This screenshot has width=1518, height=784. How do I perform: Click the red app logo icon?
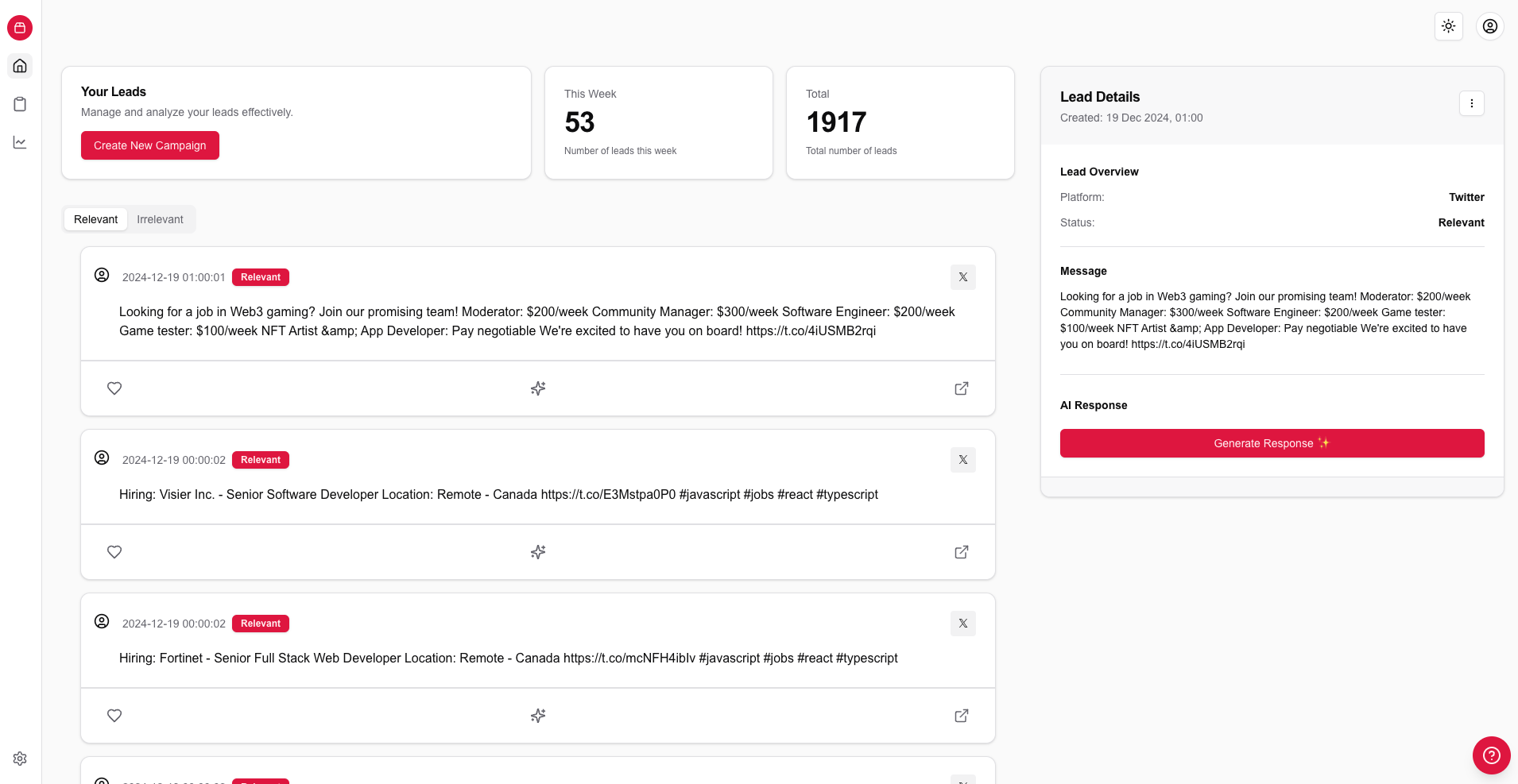click(20, 28)
